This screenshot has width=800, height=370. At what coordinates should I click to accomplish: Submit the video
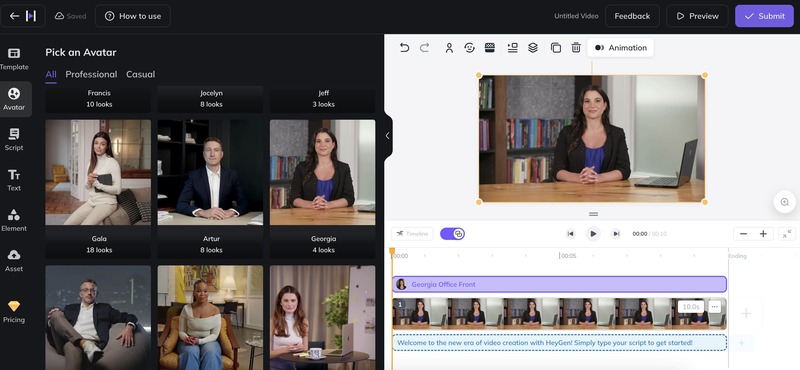(x=764, y=16)
